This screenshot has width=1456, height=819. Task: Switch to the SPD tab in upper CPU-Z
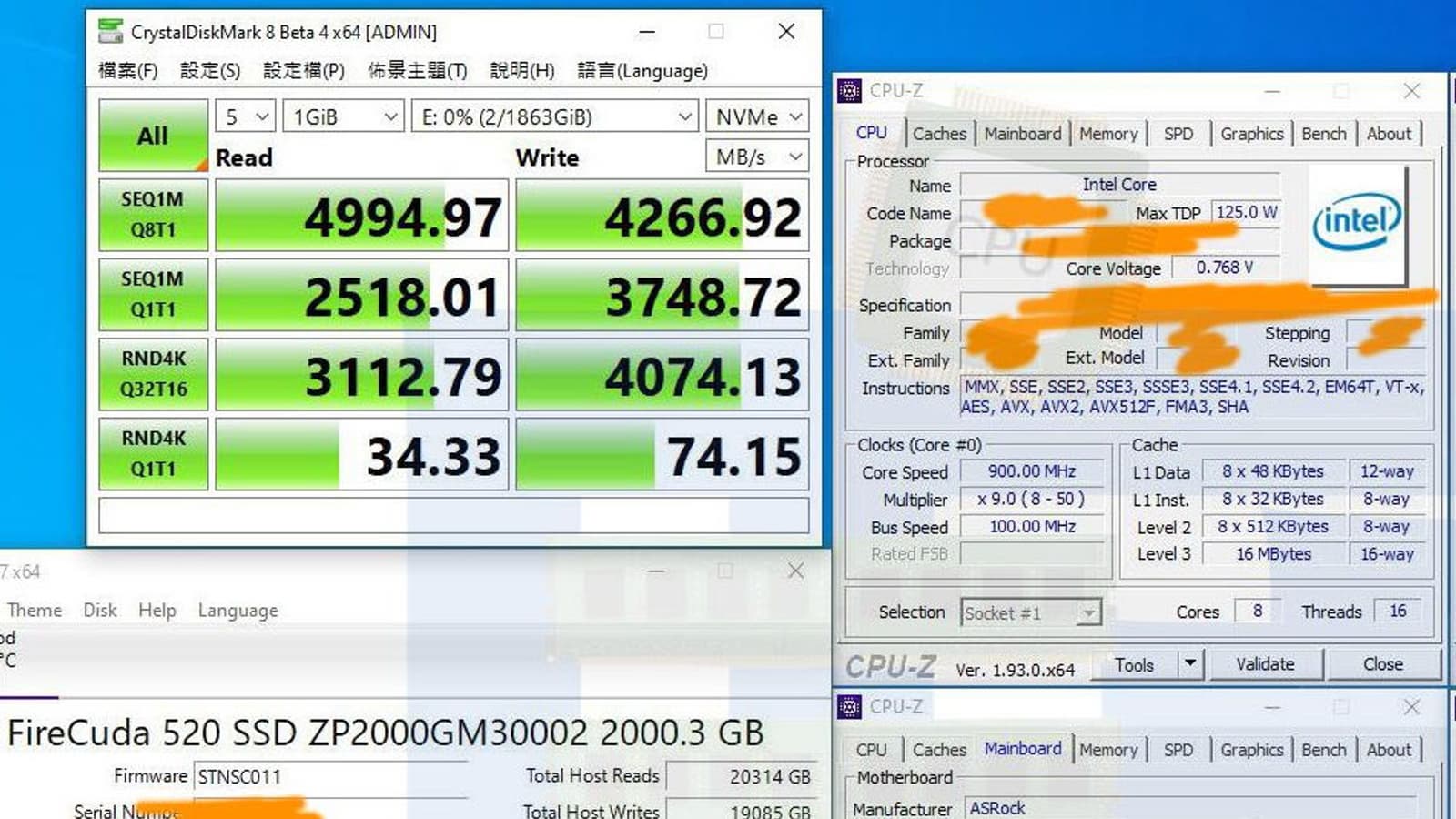1178,134
